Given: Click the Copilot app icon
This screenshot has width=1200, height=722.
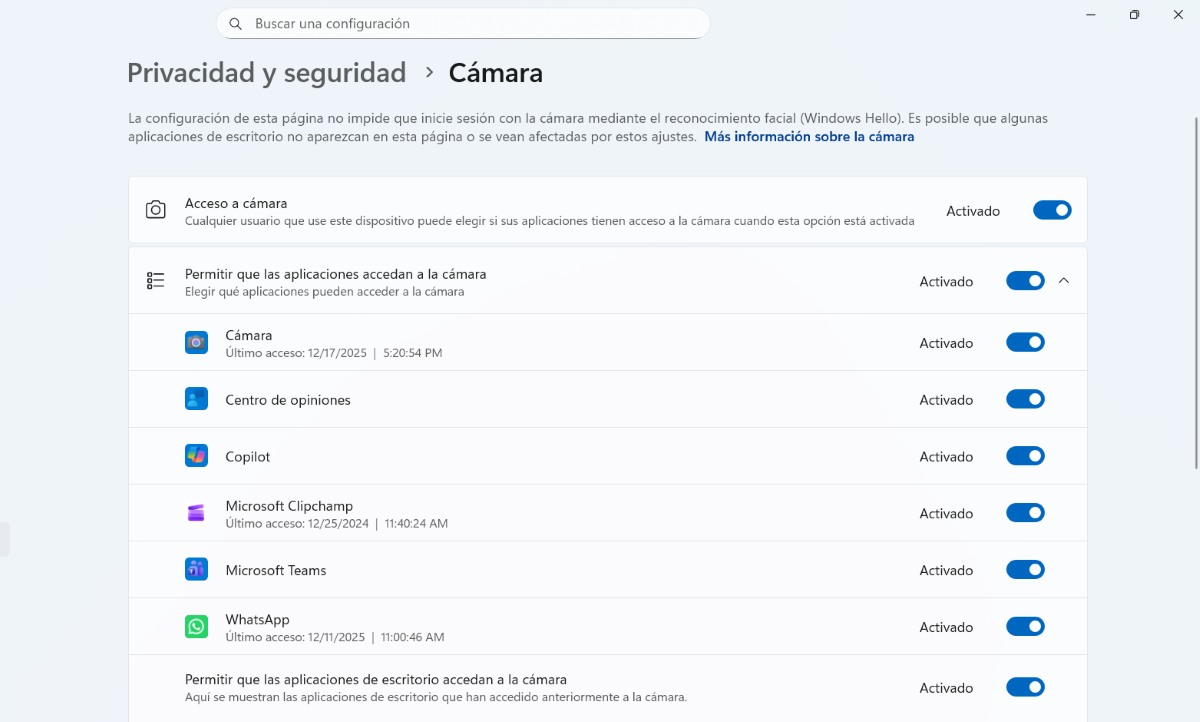Looking at the screenshot, I should [x=196, y=456].
